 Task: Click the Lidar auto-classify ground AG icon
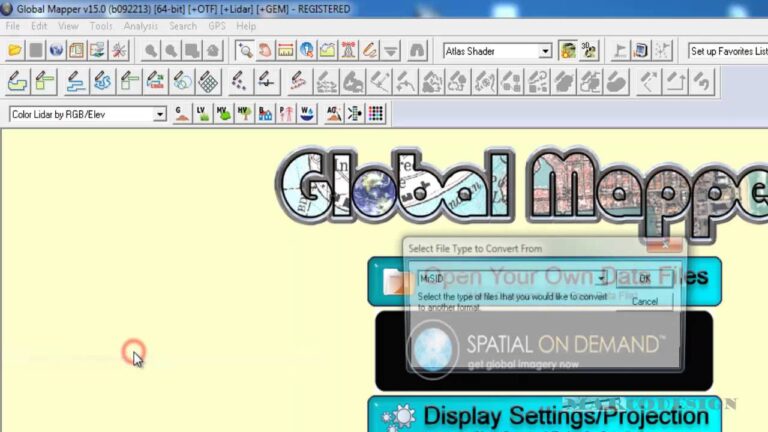click(x=334, y=114)
